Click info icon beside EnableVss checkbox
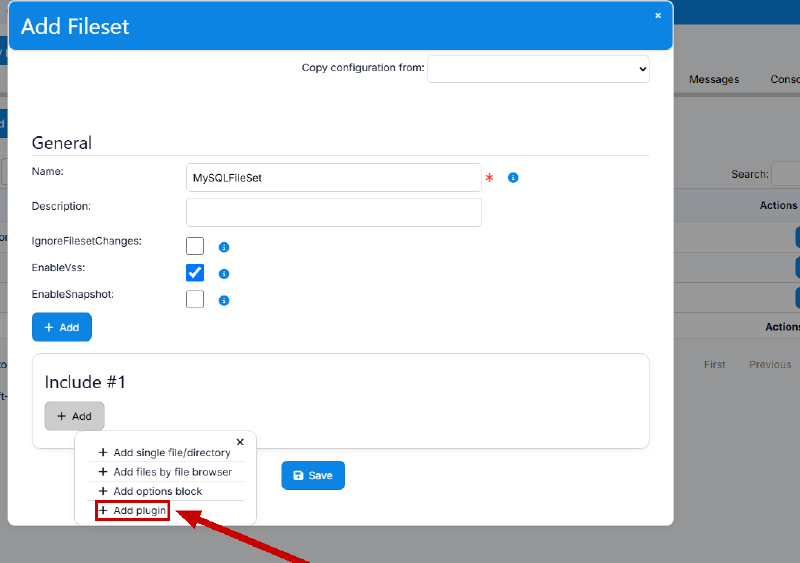Viewport: 800px width, 563px height. 223,274
